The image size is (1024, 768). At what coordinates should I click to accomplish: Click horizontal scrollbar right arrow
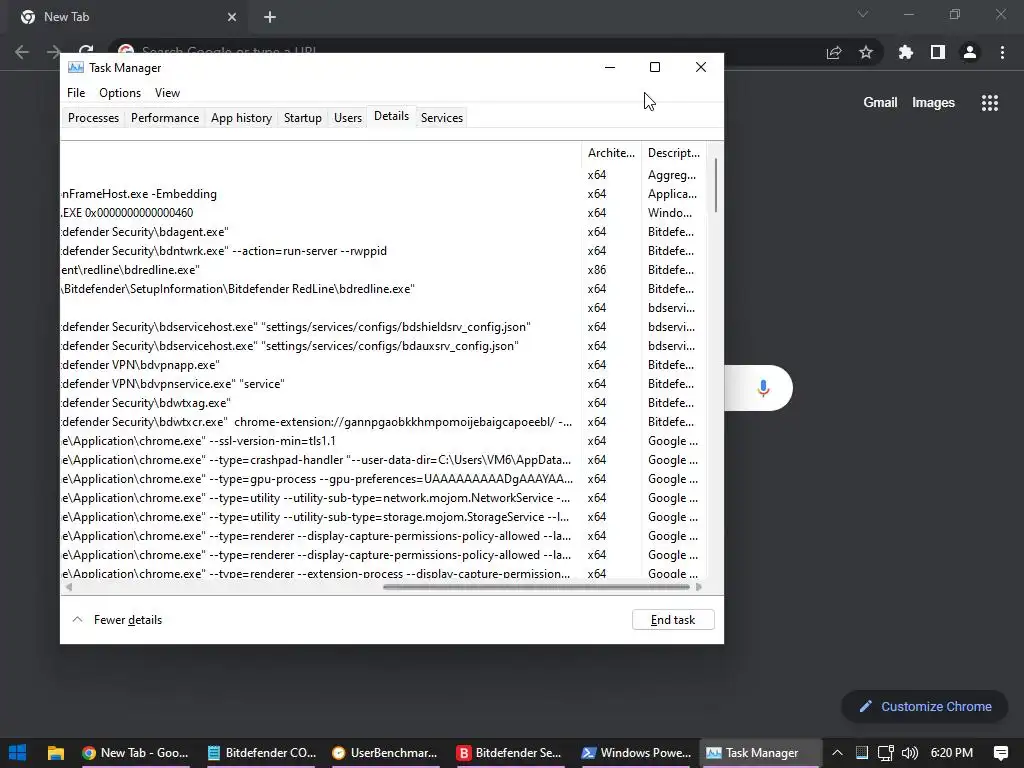699,586
